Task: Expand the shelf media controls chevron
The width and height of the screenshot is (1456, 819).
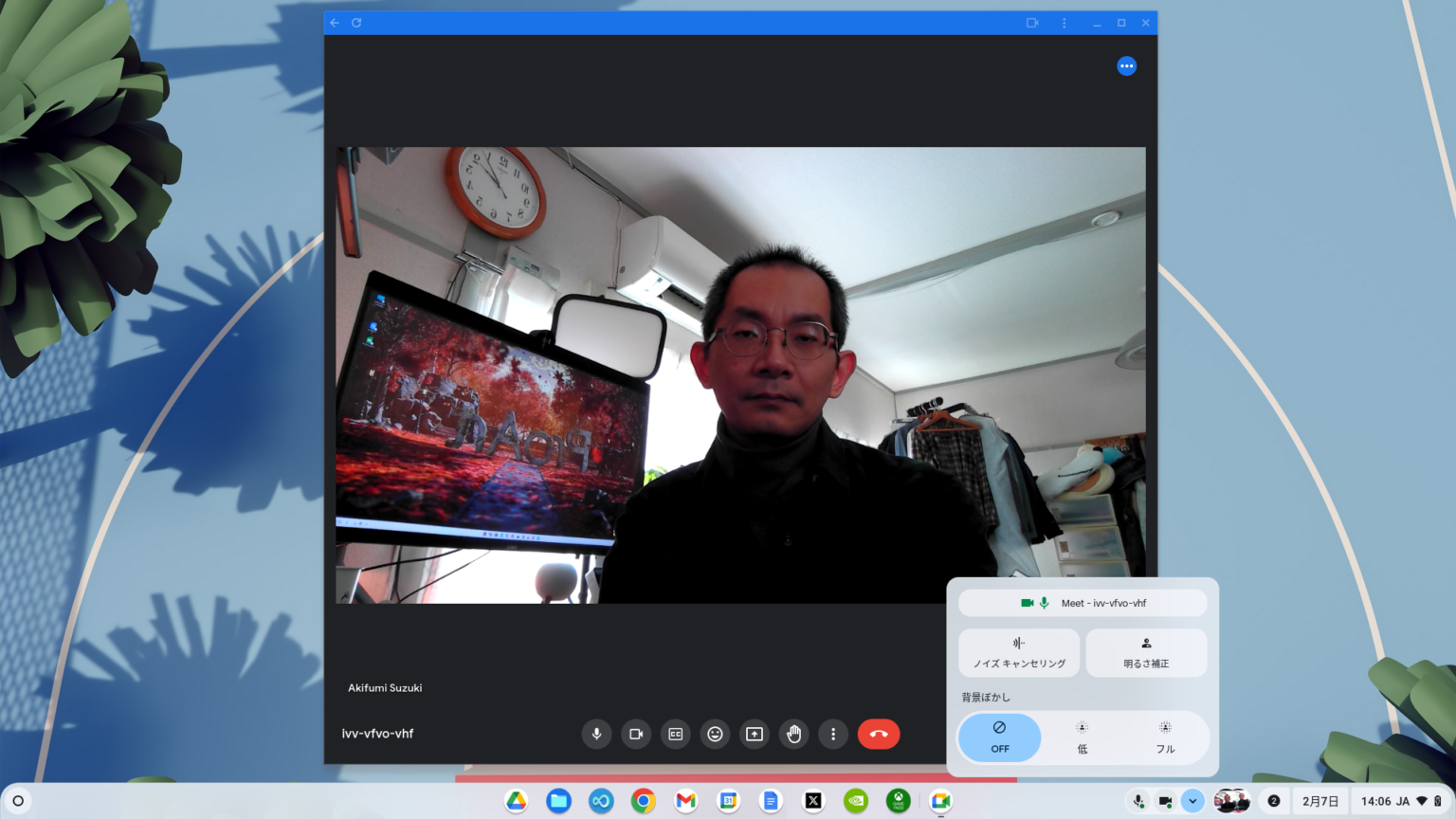Action: [x=1192, y=801]
